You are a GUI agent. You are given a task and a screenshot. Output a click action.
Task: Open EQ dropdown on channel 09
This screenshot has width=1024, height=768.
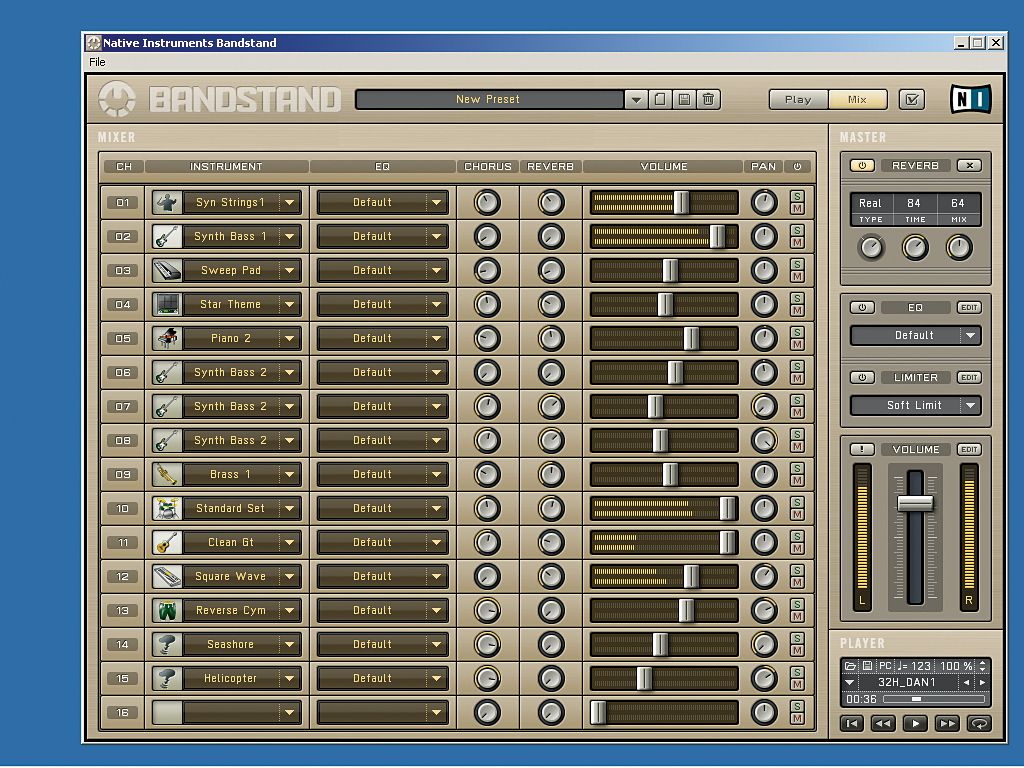pos(436,474)
